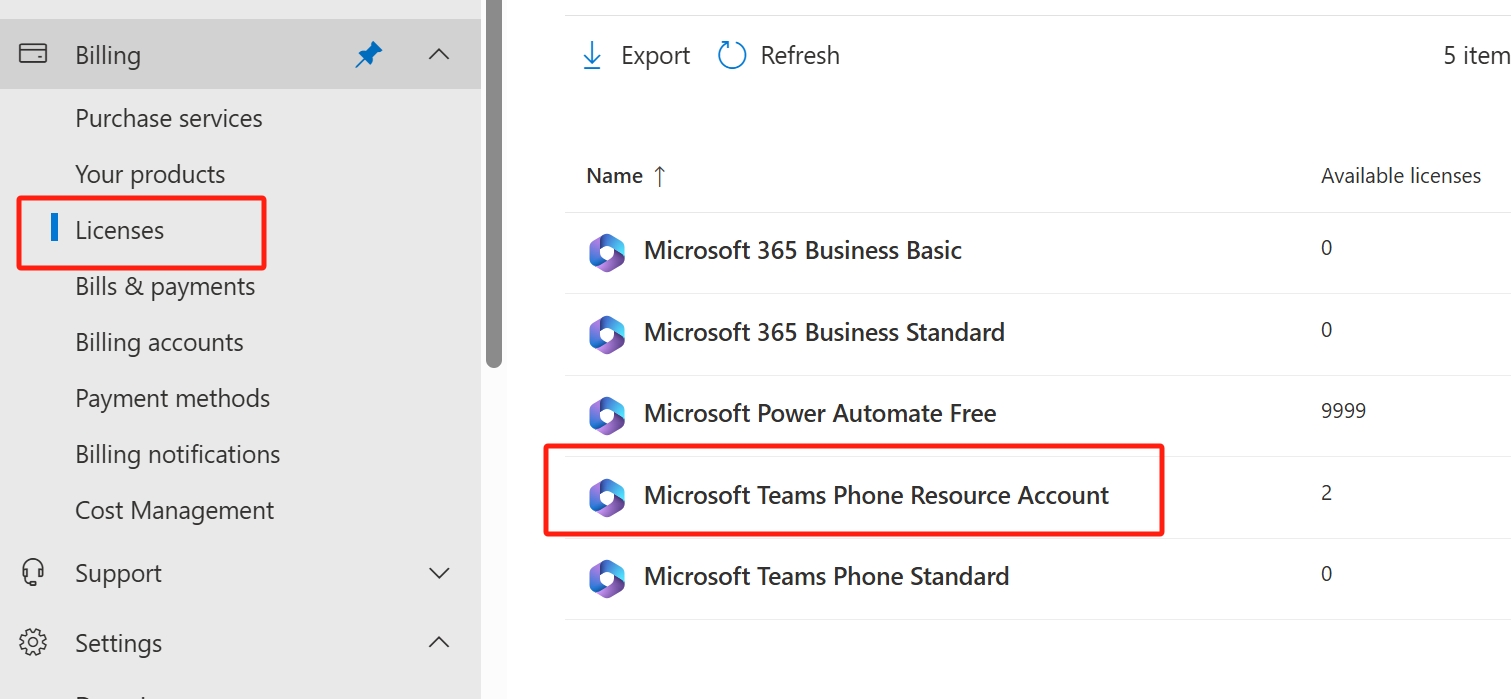
Task: Click Microsoft 365 Business Basic product icon
Action: 606,251
